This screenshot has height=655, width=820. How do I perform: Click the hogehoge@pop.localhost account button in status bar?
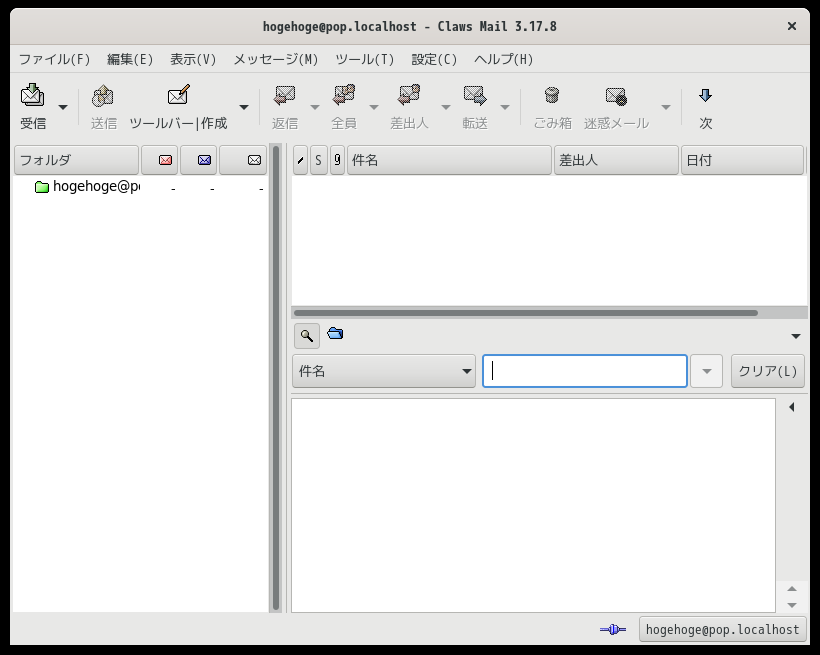pyautogui.click(x=723, y=629)
